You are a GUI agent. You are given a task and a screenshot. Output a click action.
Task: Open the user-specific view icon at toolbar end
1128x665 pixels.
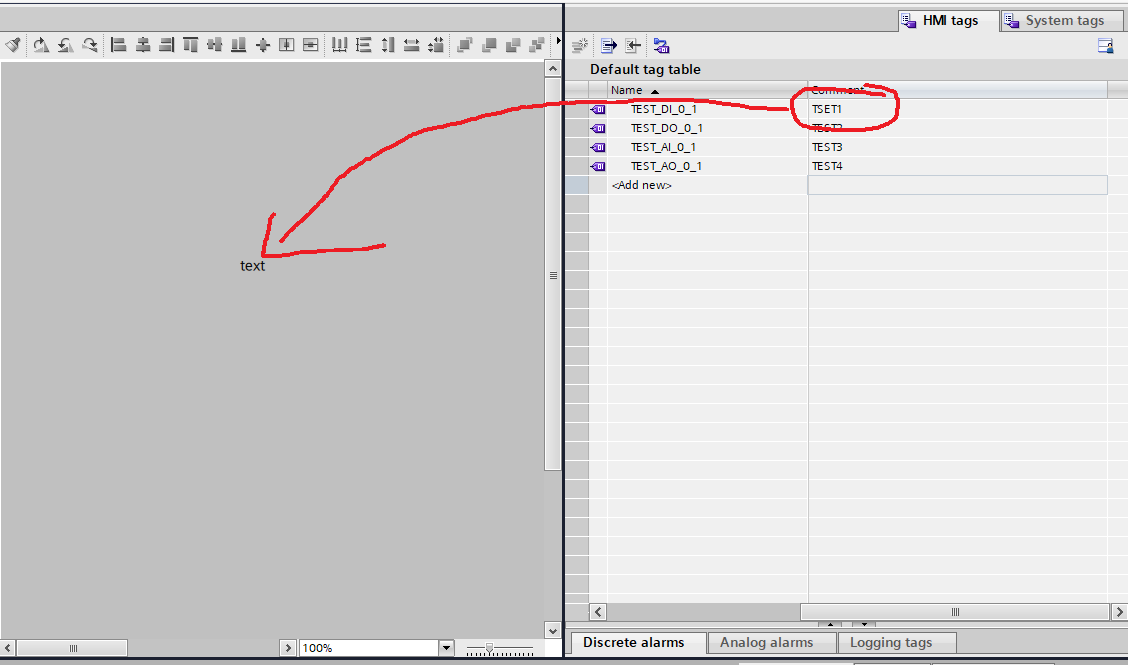pyautogui.click(x=1106, y=46)
